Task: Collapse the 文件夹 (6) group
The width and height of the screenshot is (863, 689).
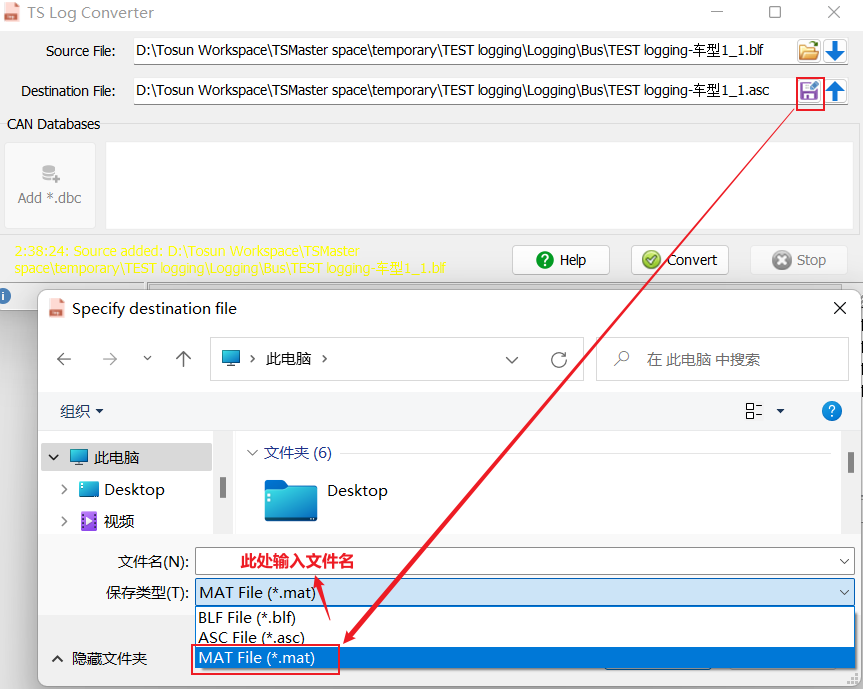Action: point(251,453)
